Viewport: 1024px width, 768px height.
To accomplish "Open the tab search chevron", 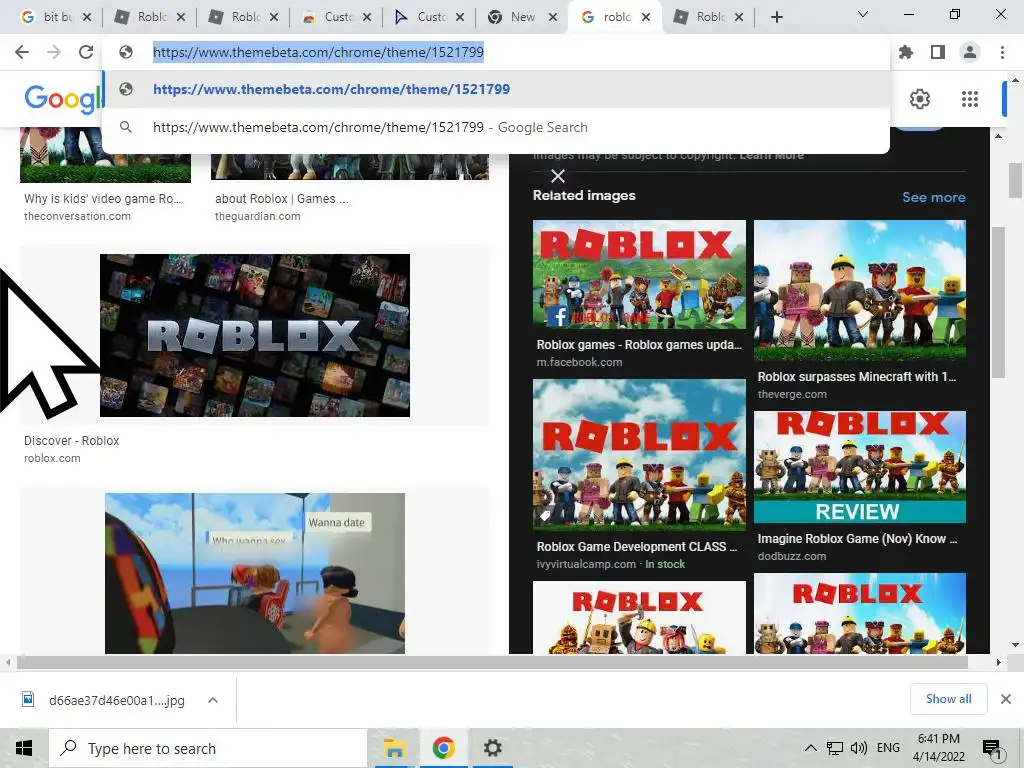I will pyautogui.click(x=863, y=14).
